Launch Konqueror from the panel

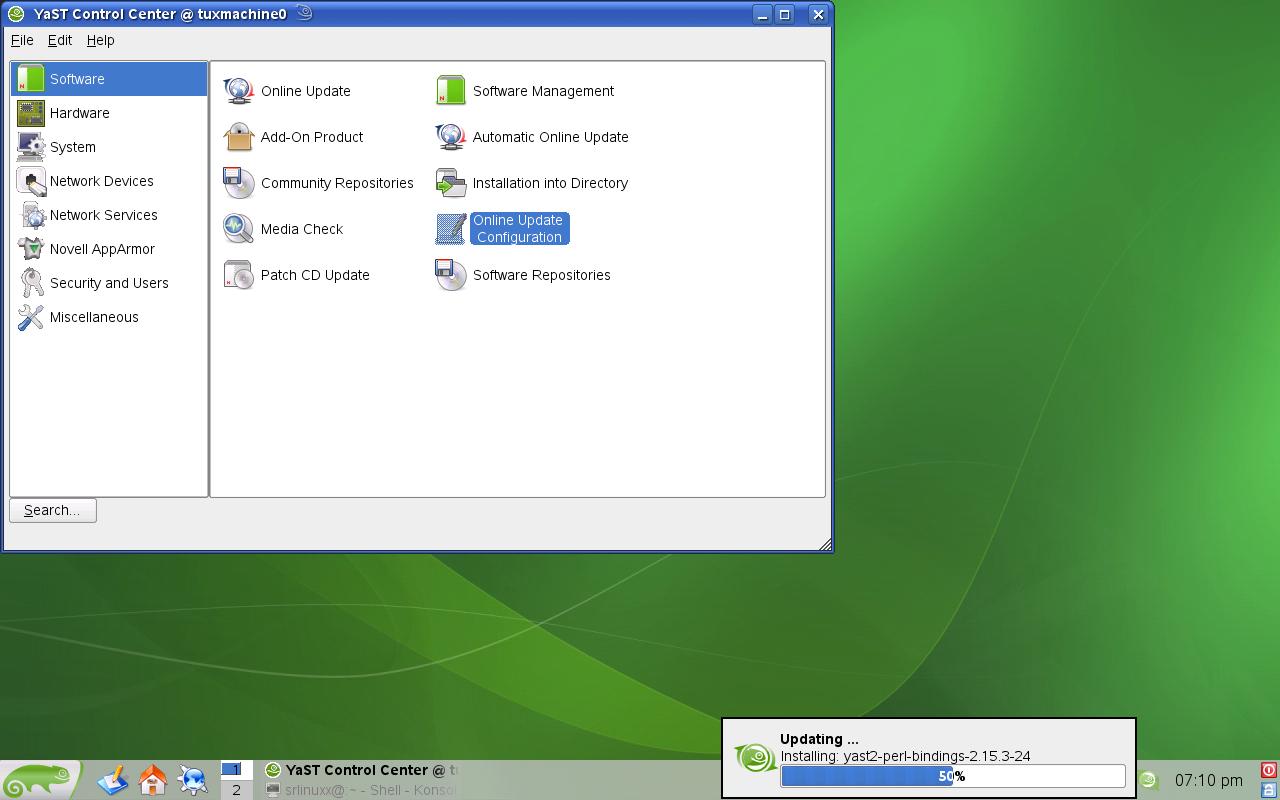[x=193, y=780]
